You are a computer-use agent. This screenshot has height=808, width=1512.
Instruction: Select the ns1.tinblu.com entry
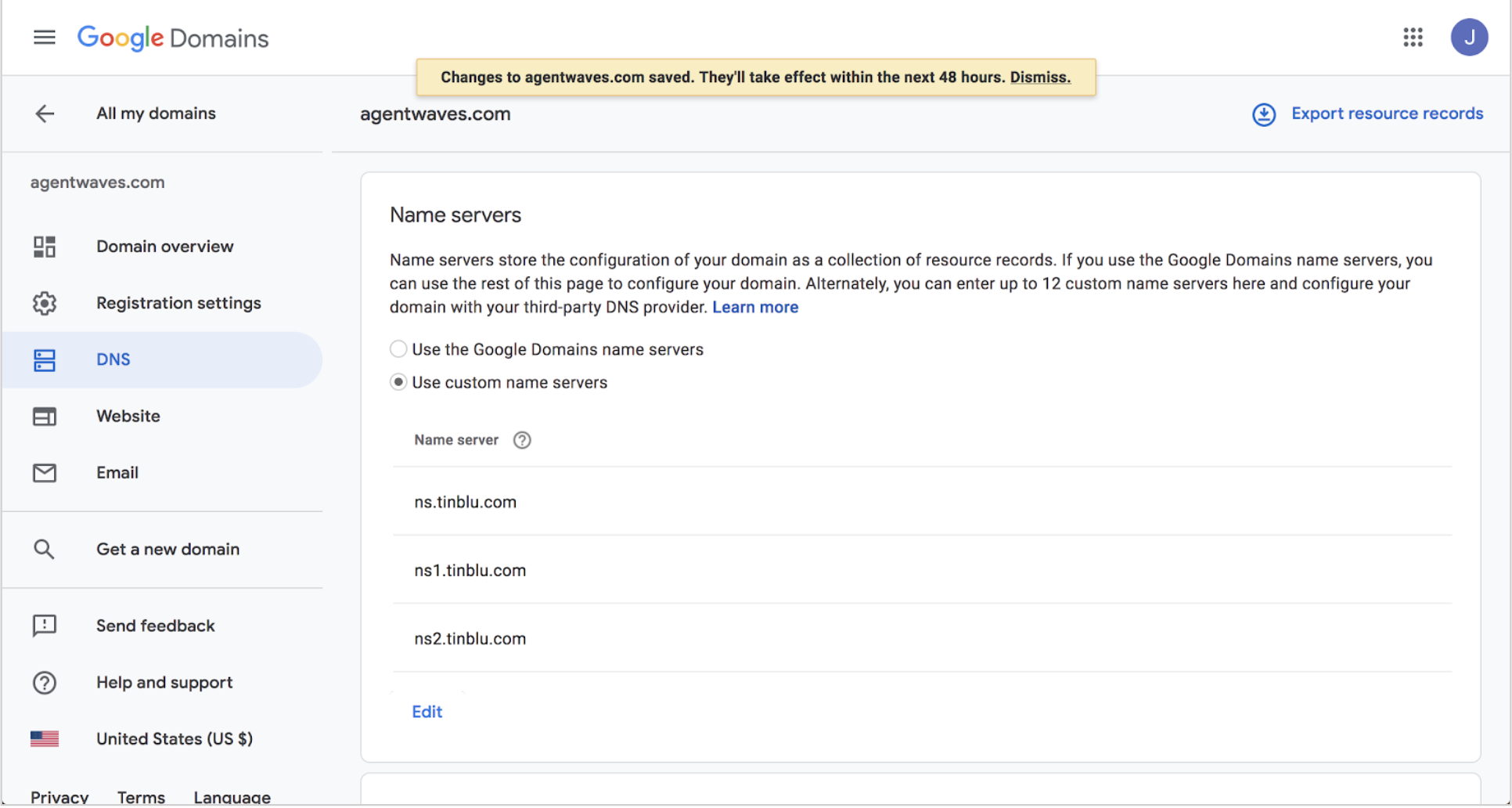(x=470, y=570)
